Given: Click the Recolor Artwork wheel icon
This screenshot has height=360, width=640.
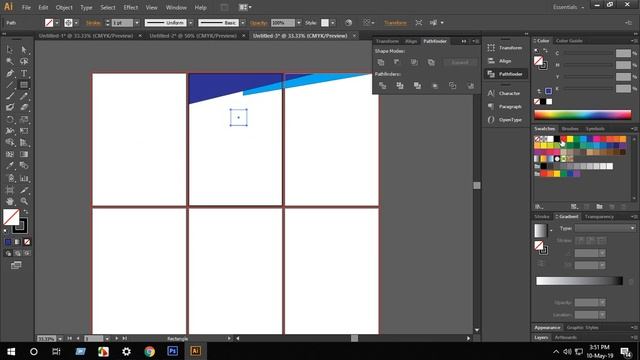Looking at the screenshot, I should 348,23.
